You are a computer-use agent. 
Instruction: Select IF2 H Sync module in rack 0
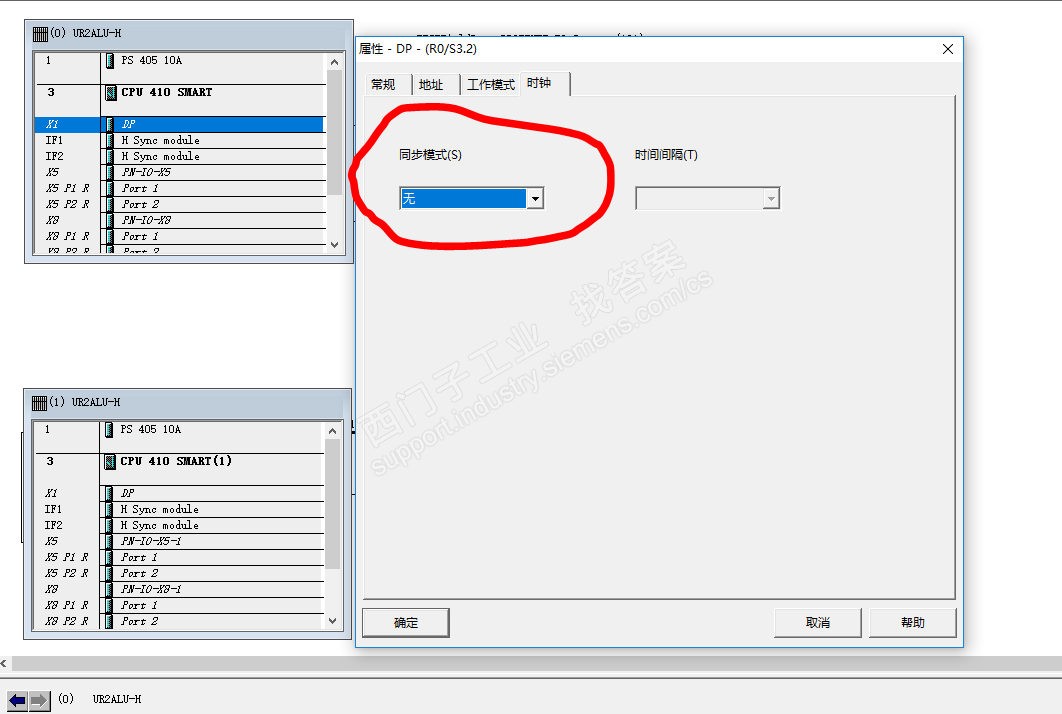pos(180,156)
